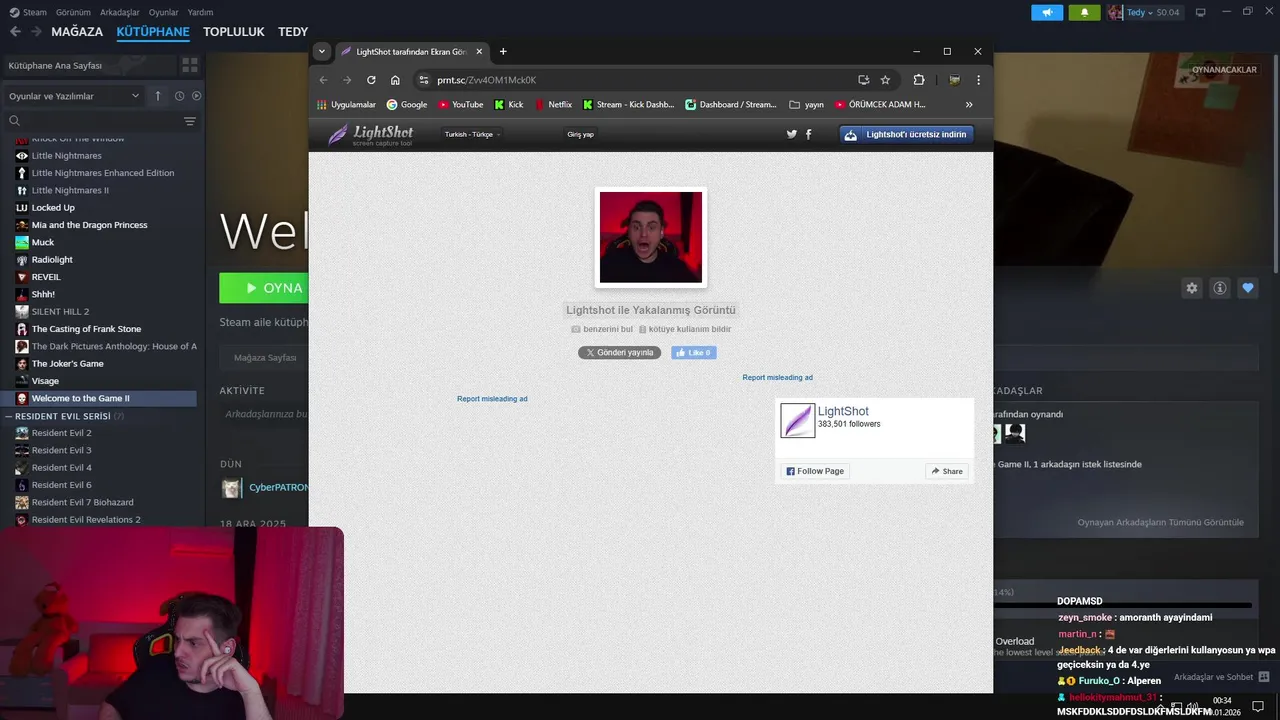This screenshot has height=720, width=1280.
Task: Open the yayın bookmarks folder
Action: (806, 104)
